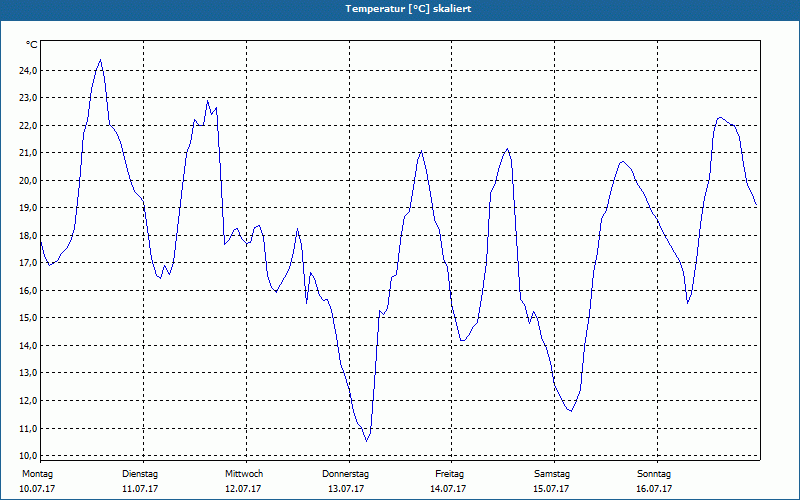Click the 17,0 axis value

(28, 263)
